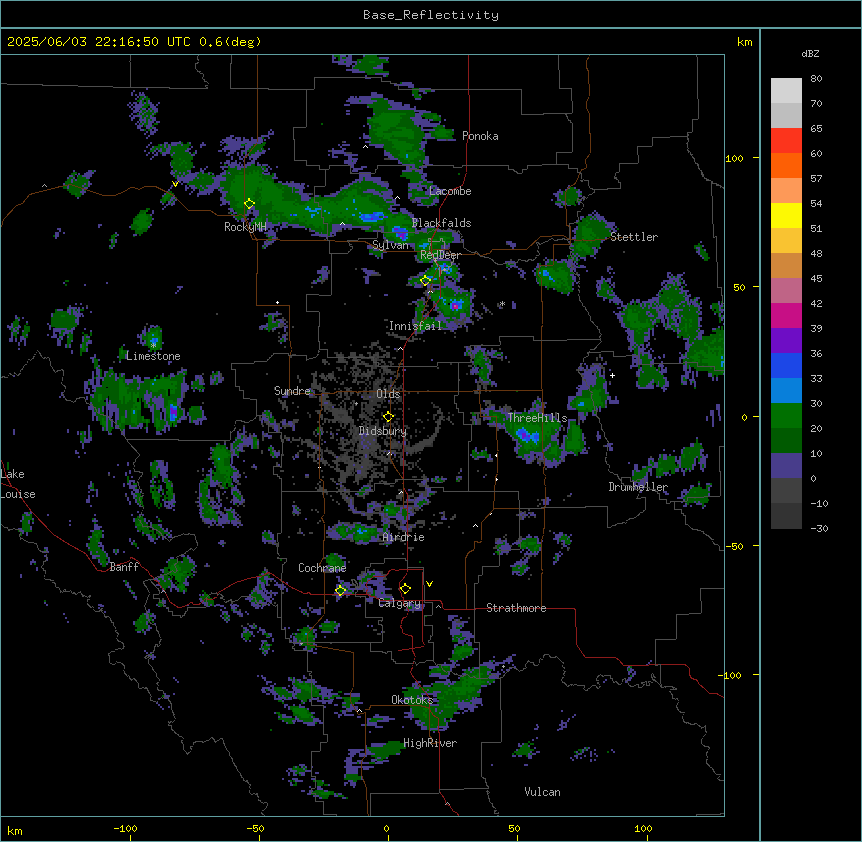Click the Drumheller city label
Image resolution: width=862 pixels, height=842 pixels.
coord(638,487)
